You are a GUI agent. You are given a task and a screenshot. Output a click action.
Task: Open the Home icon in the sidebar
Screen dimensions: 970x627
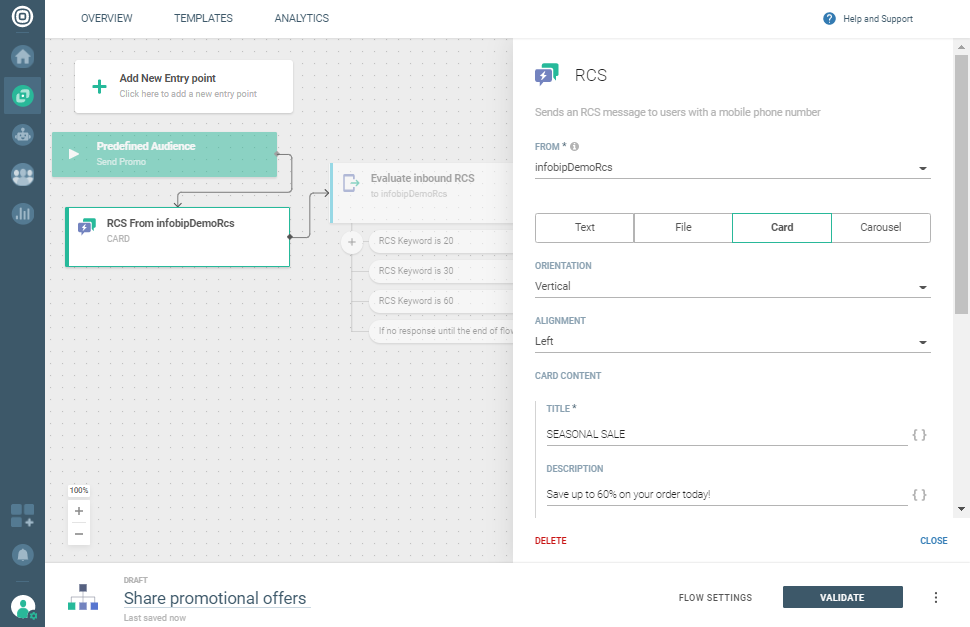[x=22, y=57]
